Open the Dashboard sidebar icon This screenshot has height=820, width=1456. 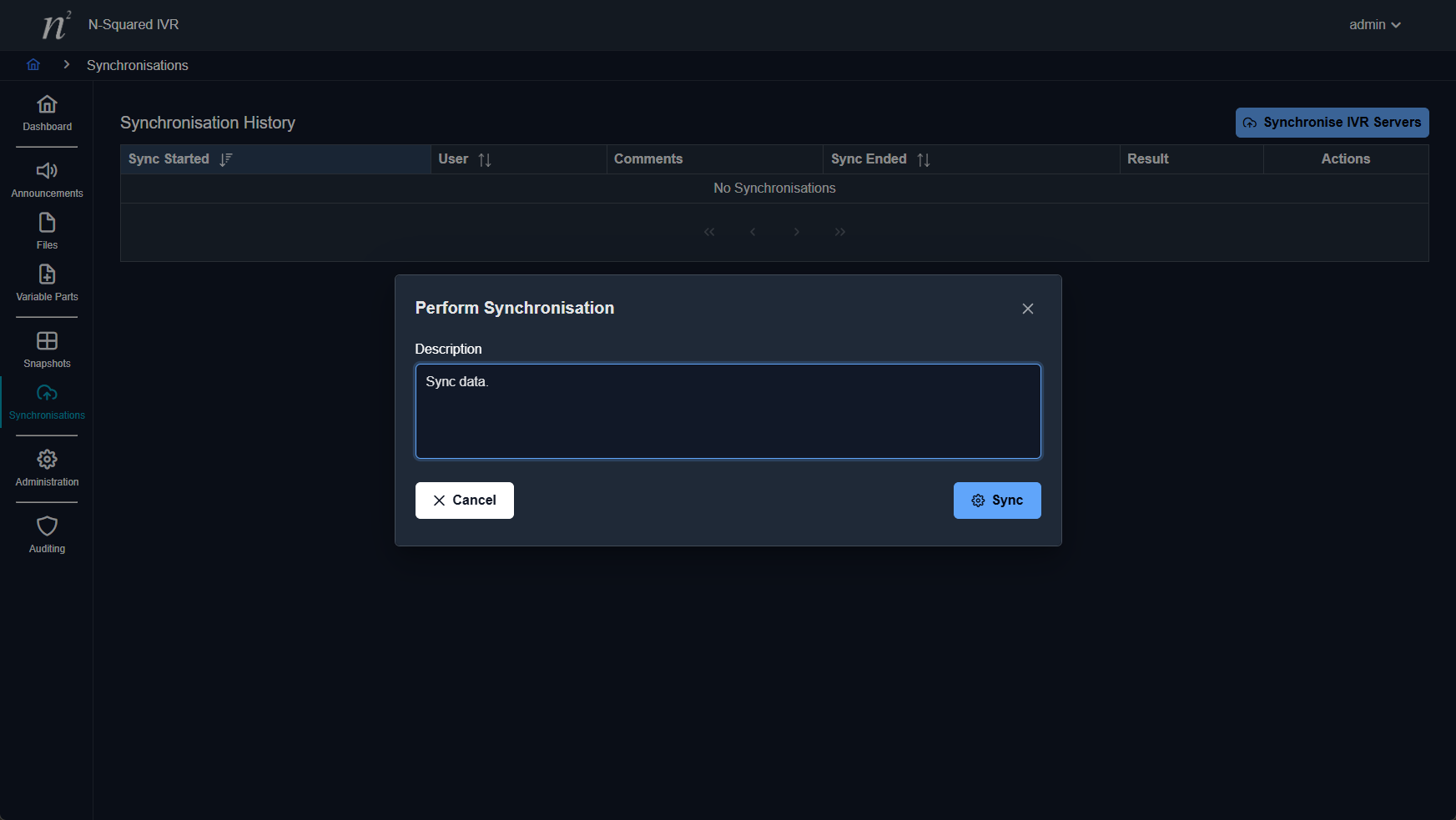coord(47,105)
